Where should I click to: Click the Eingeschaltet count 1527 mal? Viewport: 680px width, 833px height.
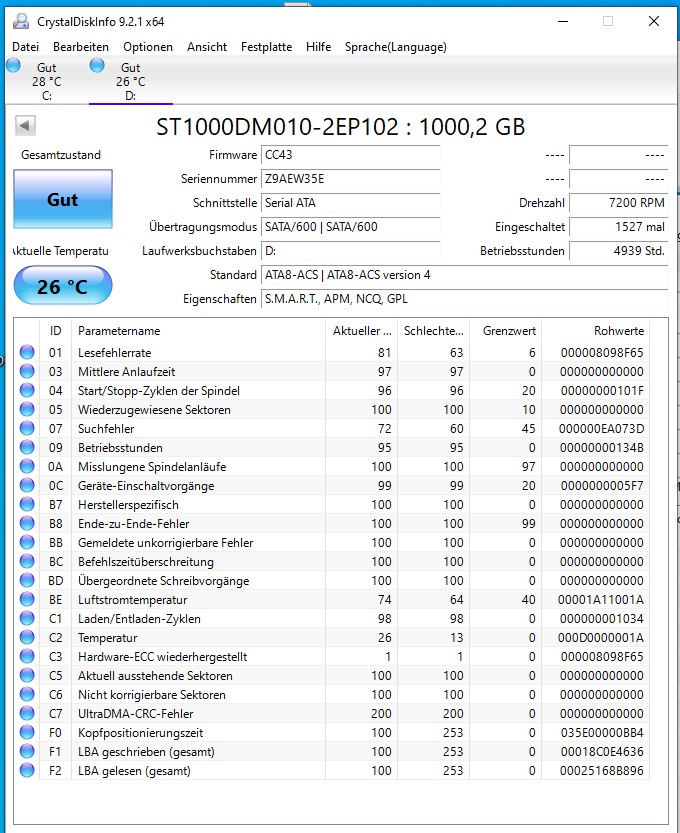pos(618,227)
